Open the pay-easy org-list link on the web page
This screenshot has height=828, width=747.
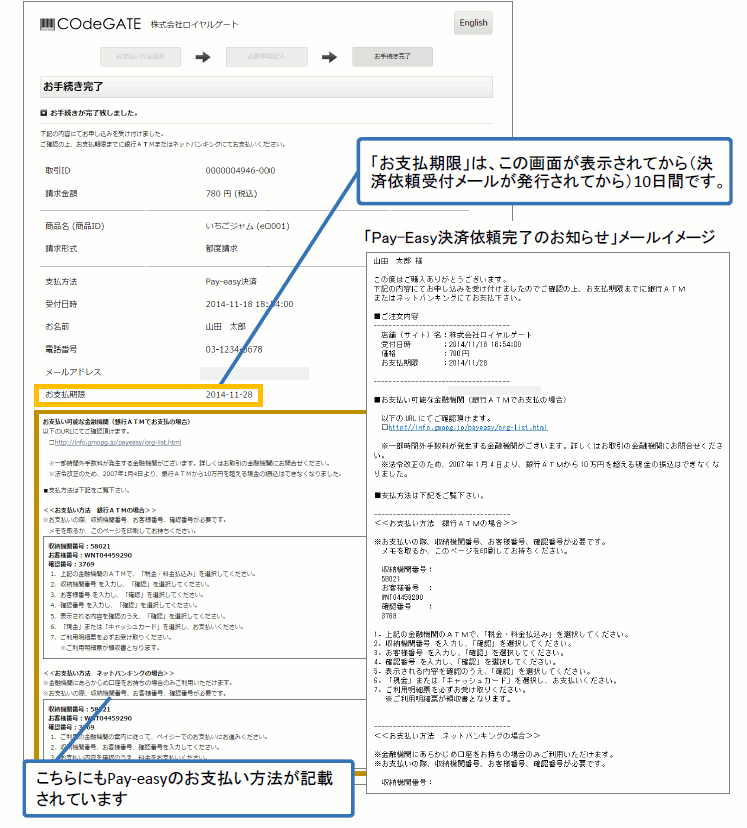[118, 441]
